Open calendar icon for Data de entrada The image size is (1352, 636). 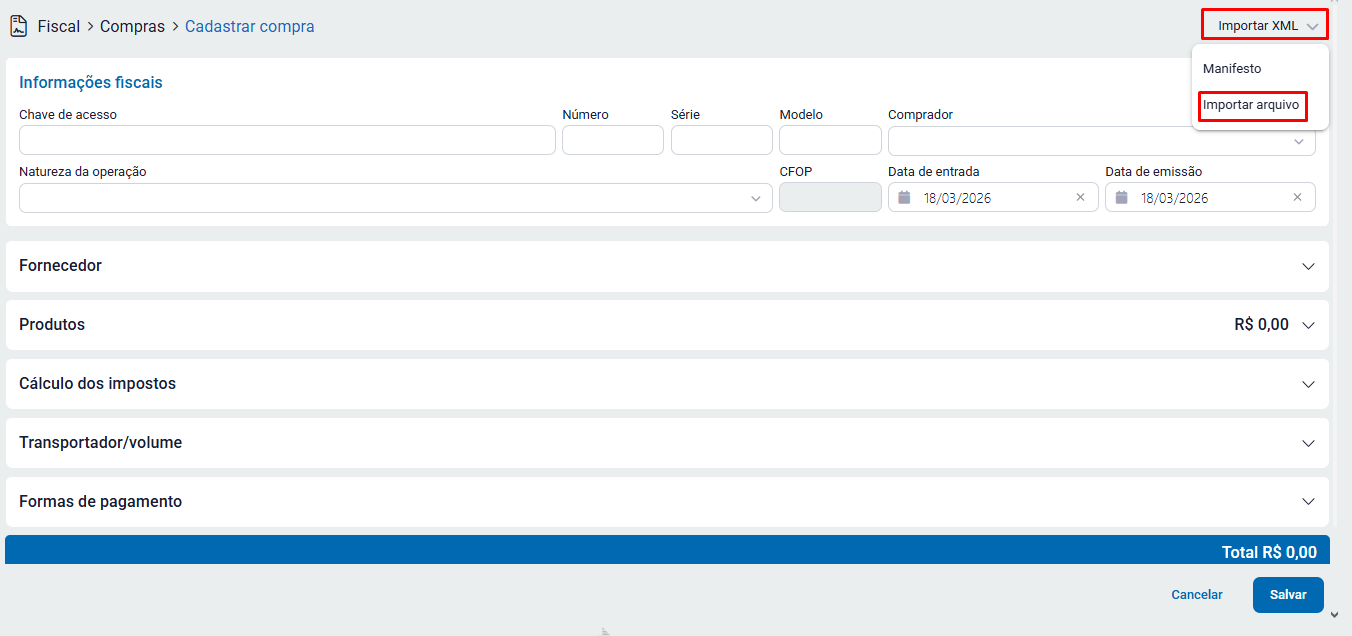point(904,198)
